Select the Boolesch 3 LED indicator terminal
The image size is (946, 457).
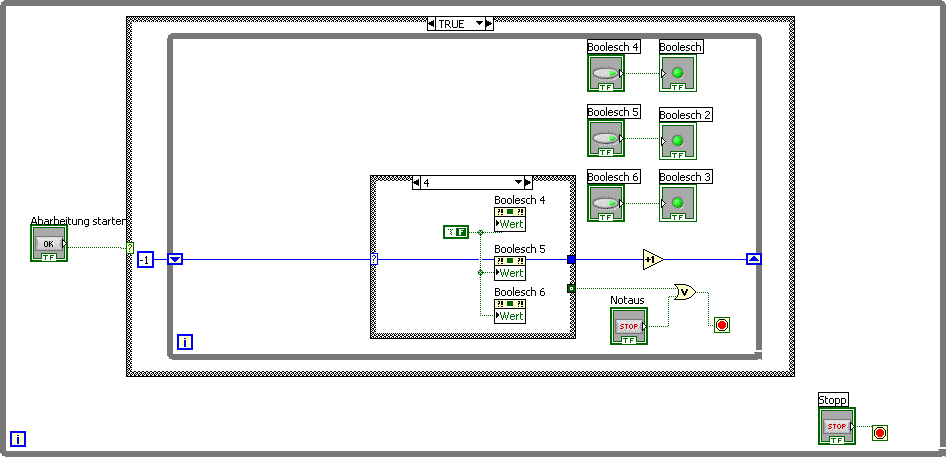(678, 203)
